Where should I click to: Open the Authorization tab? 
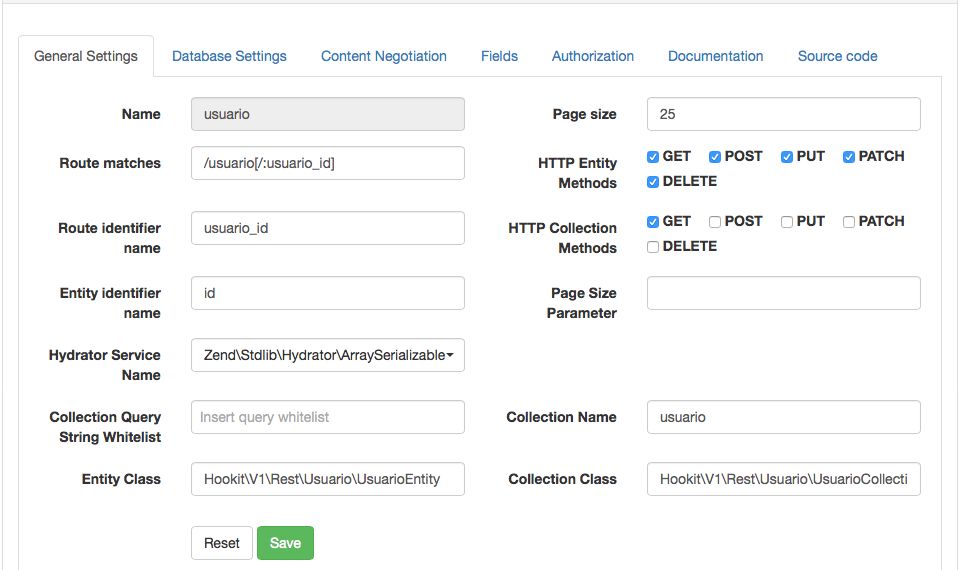pos(592,56)
